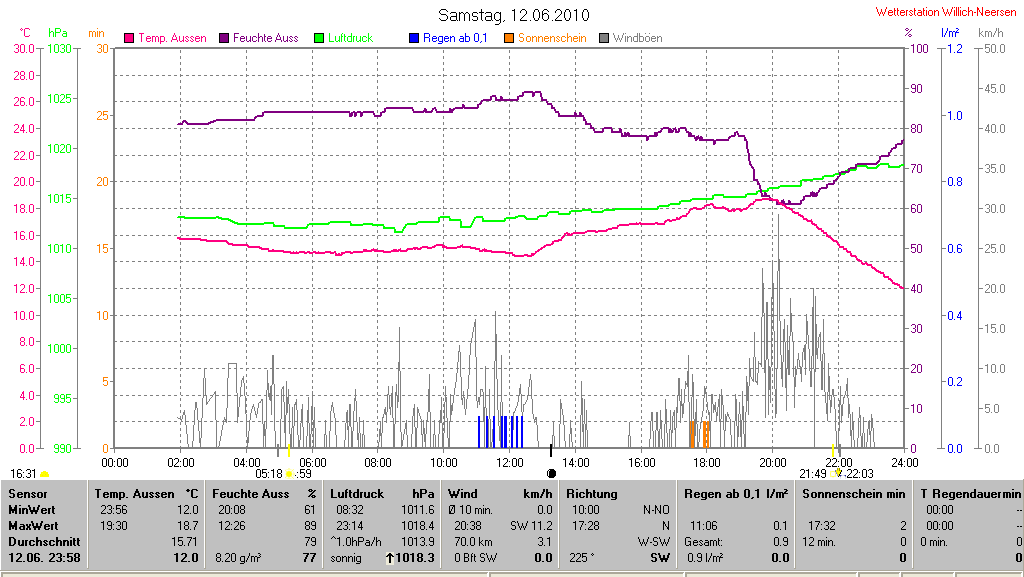Viewport: 1024px width, 577px height.
Task: Click the chart title Samstag, 12.06.2010
Action: [513, 15]
